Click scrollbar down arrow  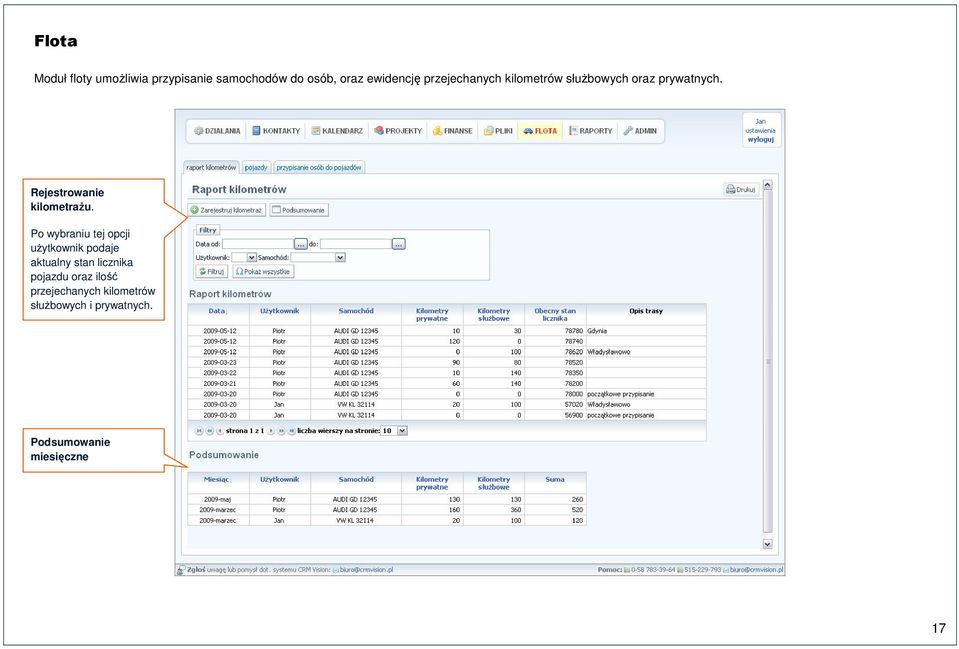click(x=768, y=544)
